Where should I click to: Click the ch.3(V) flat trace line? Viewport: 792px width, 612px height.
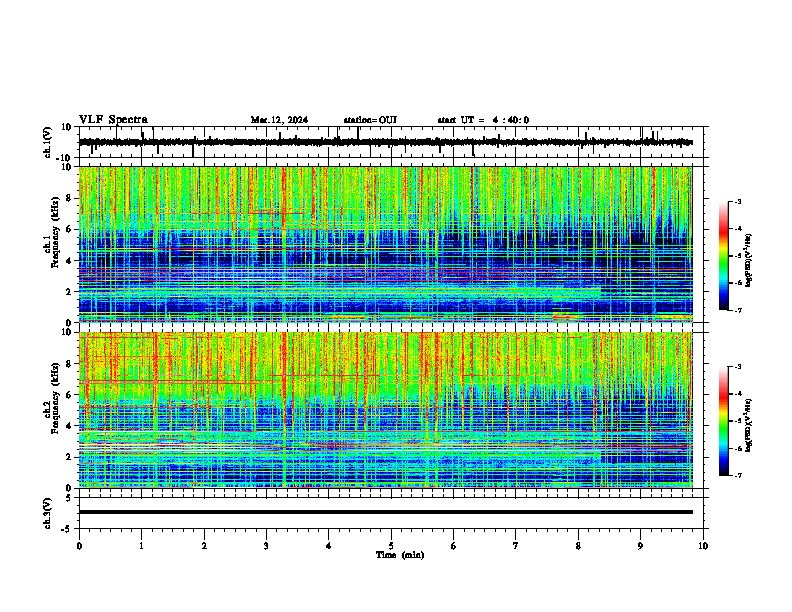(385, 512)
